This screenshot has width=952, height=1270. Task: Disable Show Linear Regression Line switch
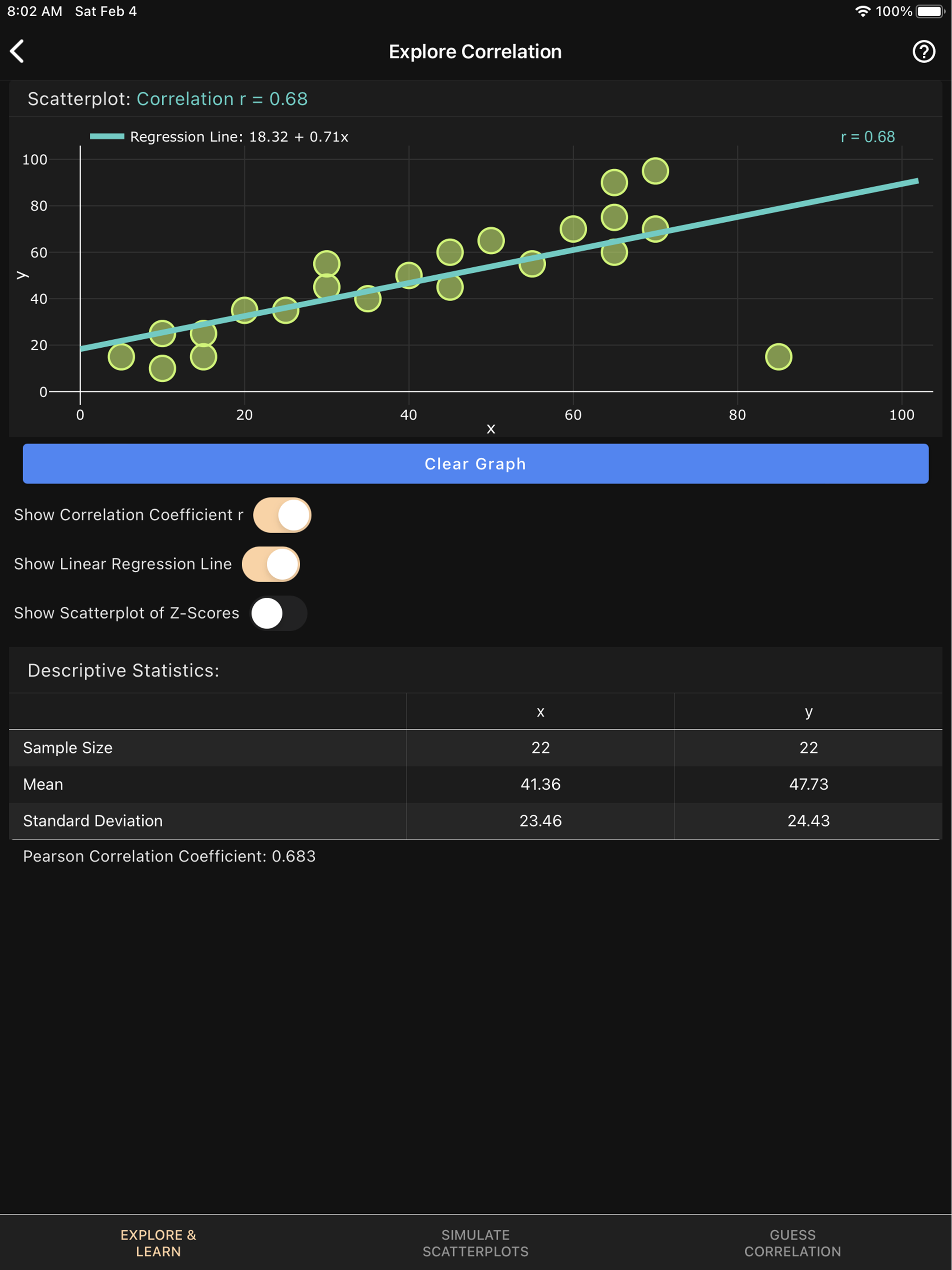pos(271,564)
